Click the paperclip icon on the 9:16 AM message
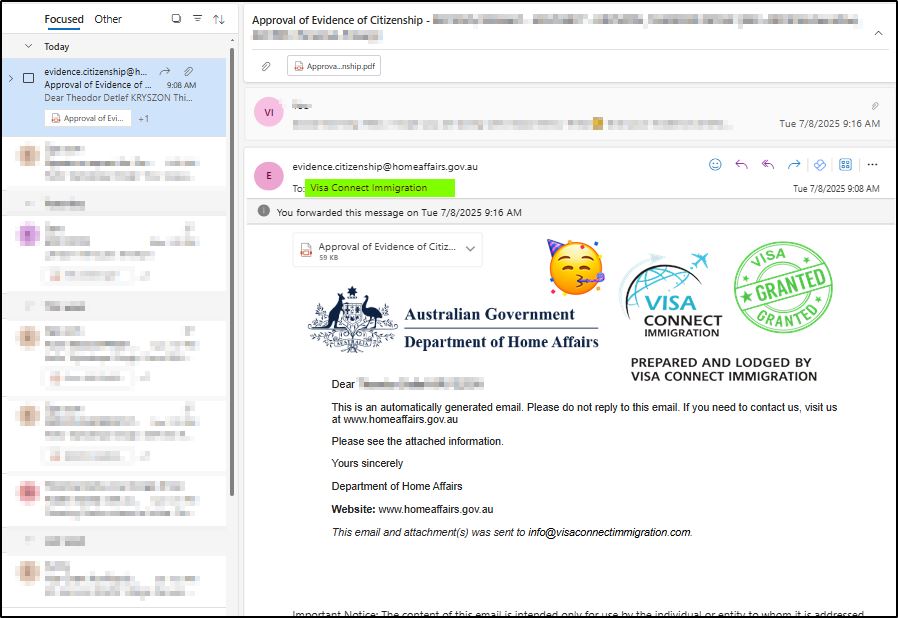Viewport: 898px width, 618px height. click(875, 105)
